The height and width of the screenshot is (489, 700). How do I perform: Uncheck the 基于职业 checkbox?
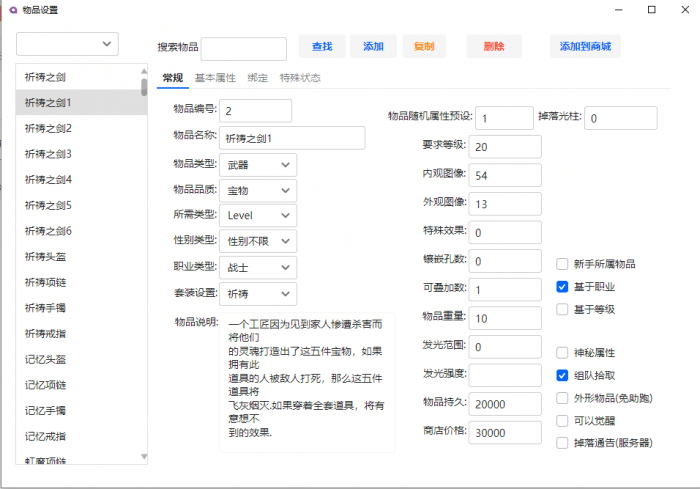[x=563, y=287]
